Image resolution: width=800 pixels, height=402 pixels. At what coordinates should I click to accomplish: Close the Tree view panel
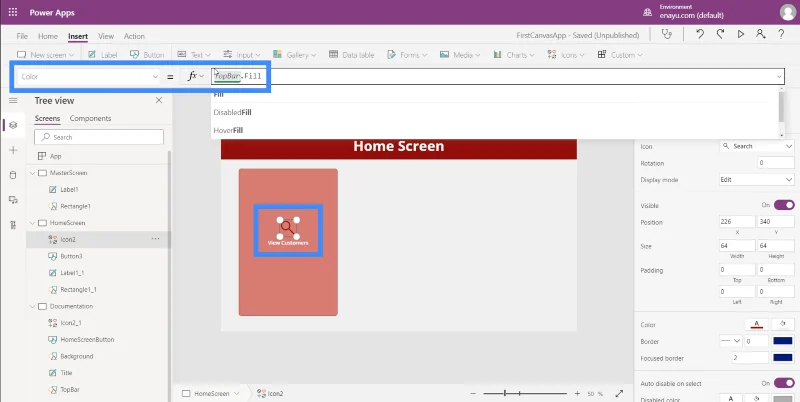point(159,100)
